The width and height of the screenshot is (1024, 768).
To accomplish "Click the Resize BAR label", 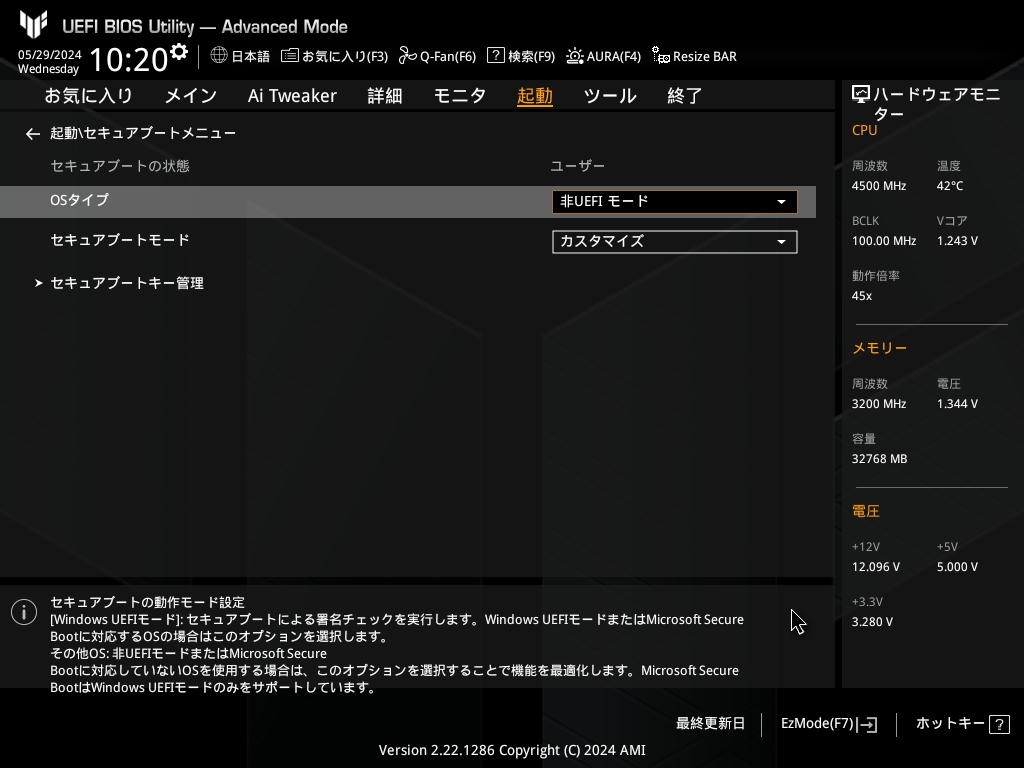I will 705,56.
